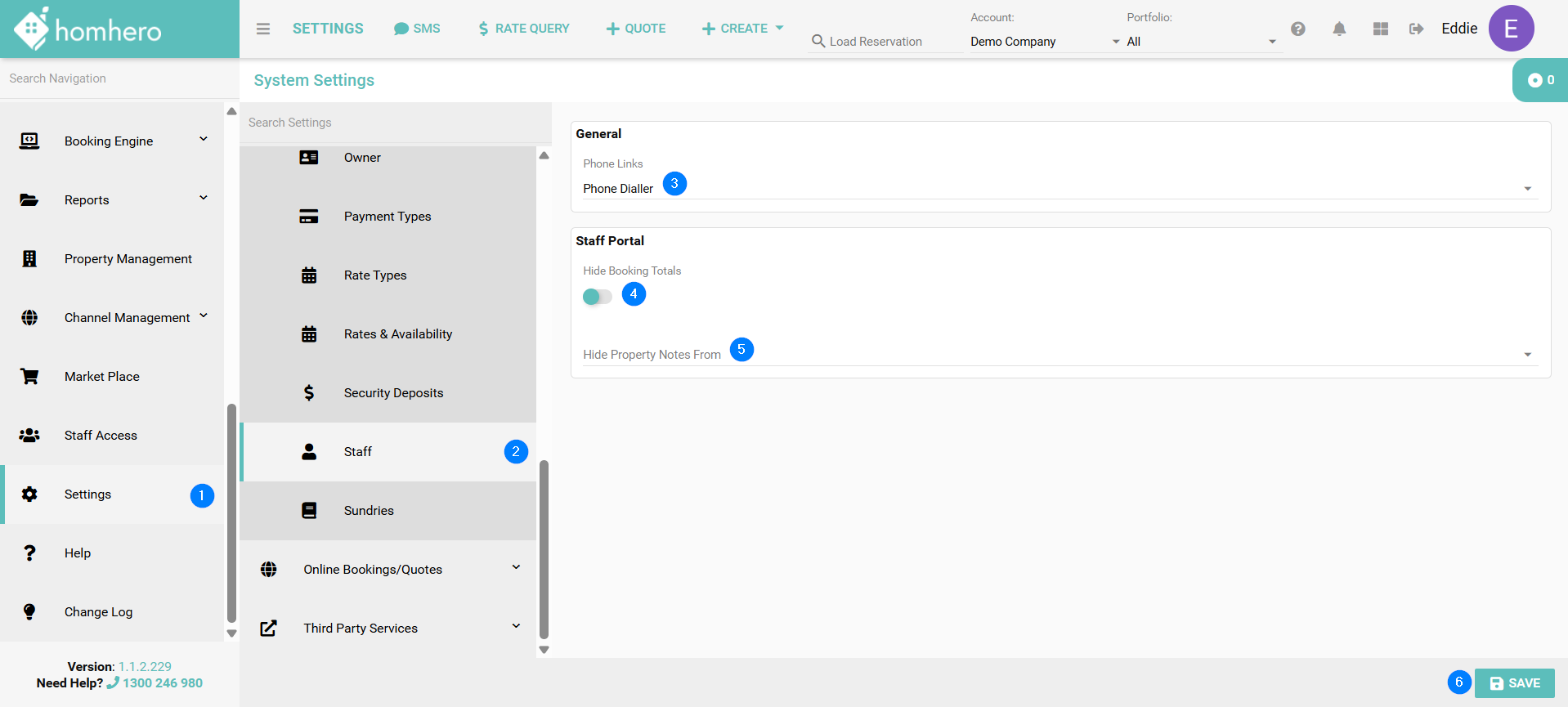Select Sundries in settings list

click(369, 511)
